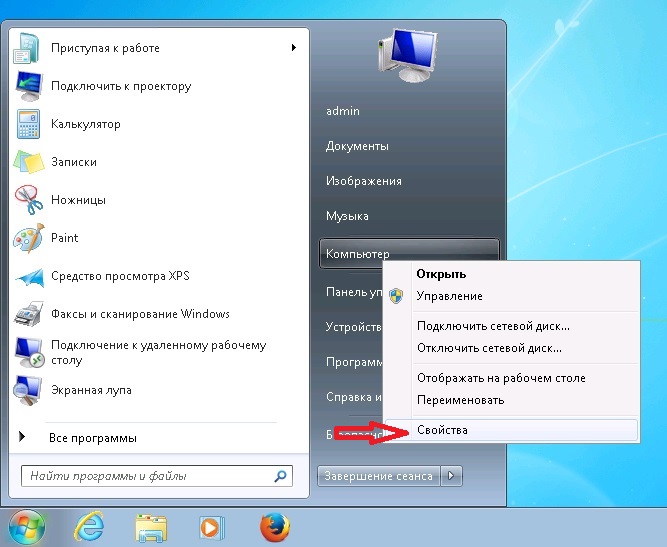
Task: Expand the Приступая к работе submenu arrow
Action: pyautogui.click(x=294, y=48)
